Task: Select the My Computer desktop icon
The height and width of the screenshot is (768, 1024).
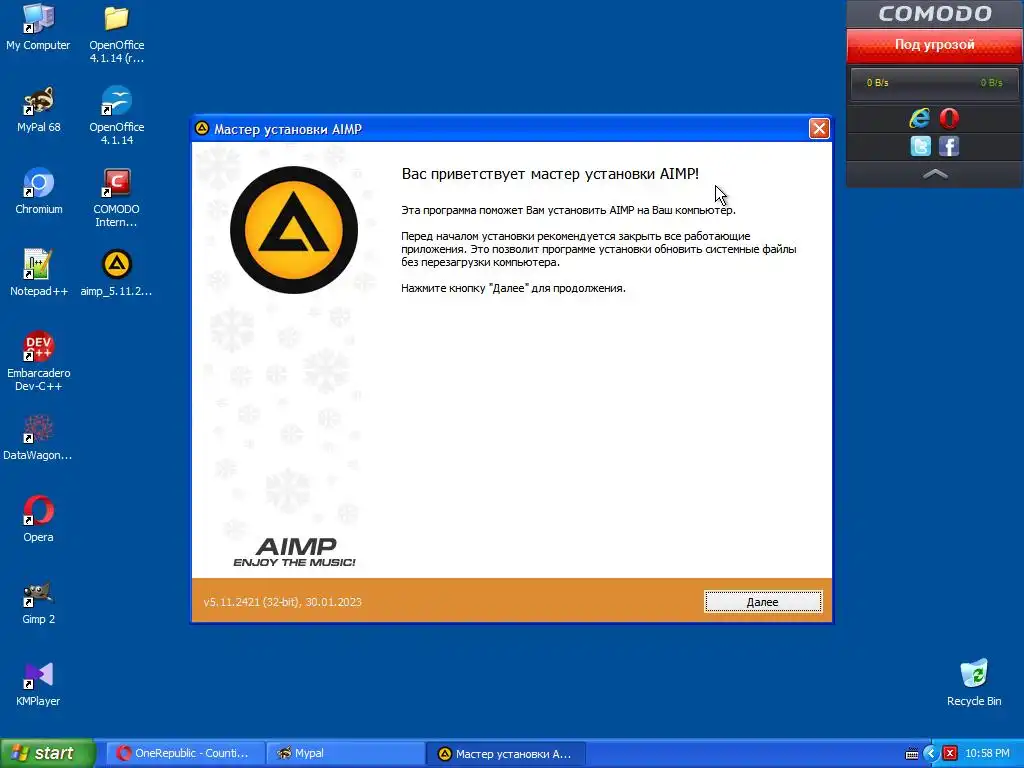Action: tap(38, 27)
